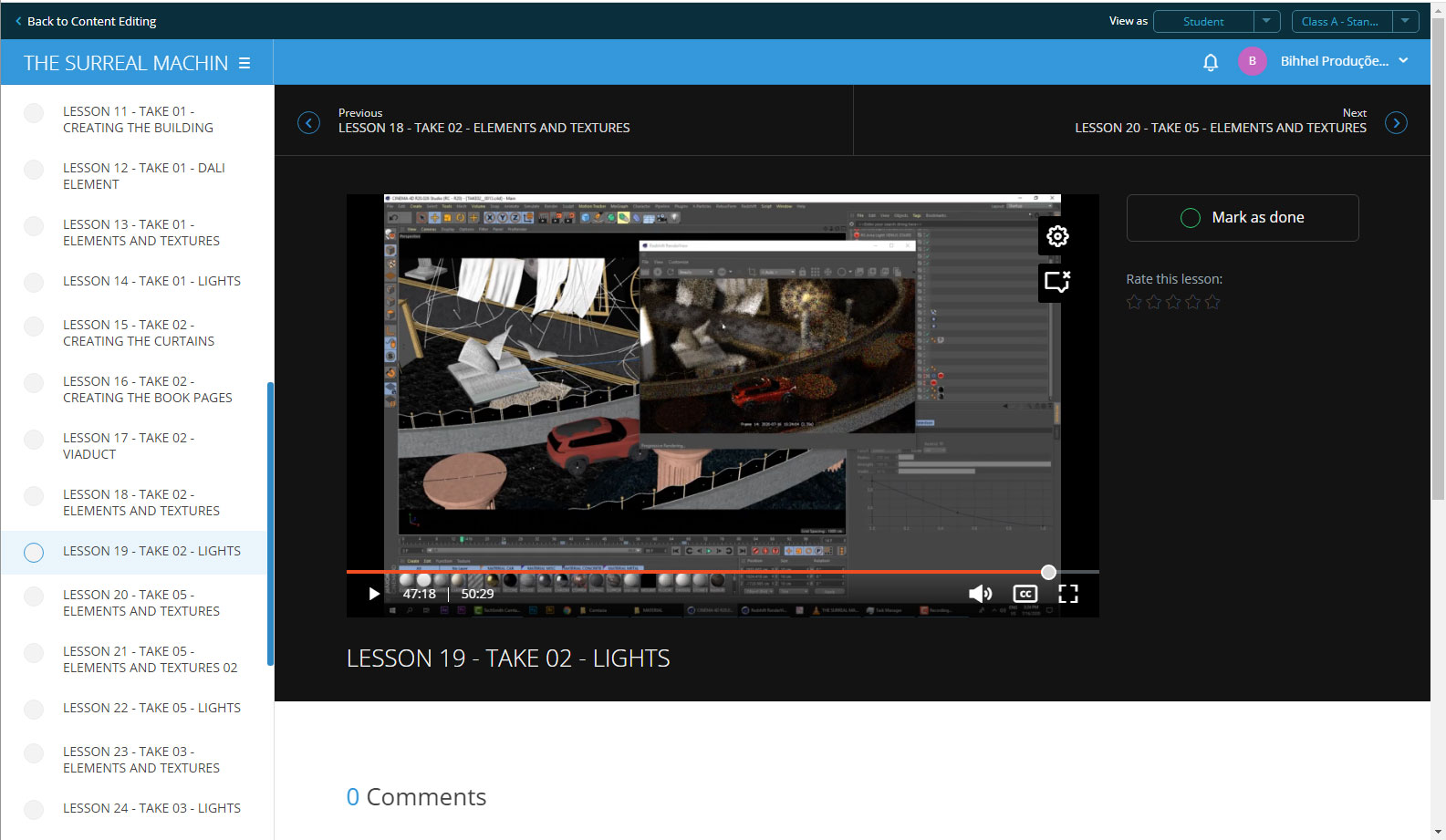Go to next lesson arrow icon
The height and width of the screenshot is (840, 1446).
(1395, 122)
